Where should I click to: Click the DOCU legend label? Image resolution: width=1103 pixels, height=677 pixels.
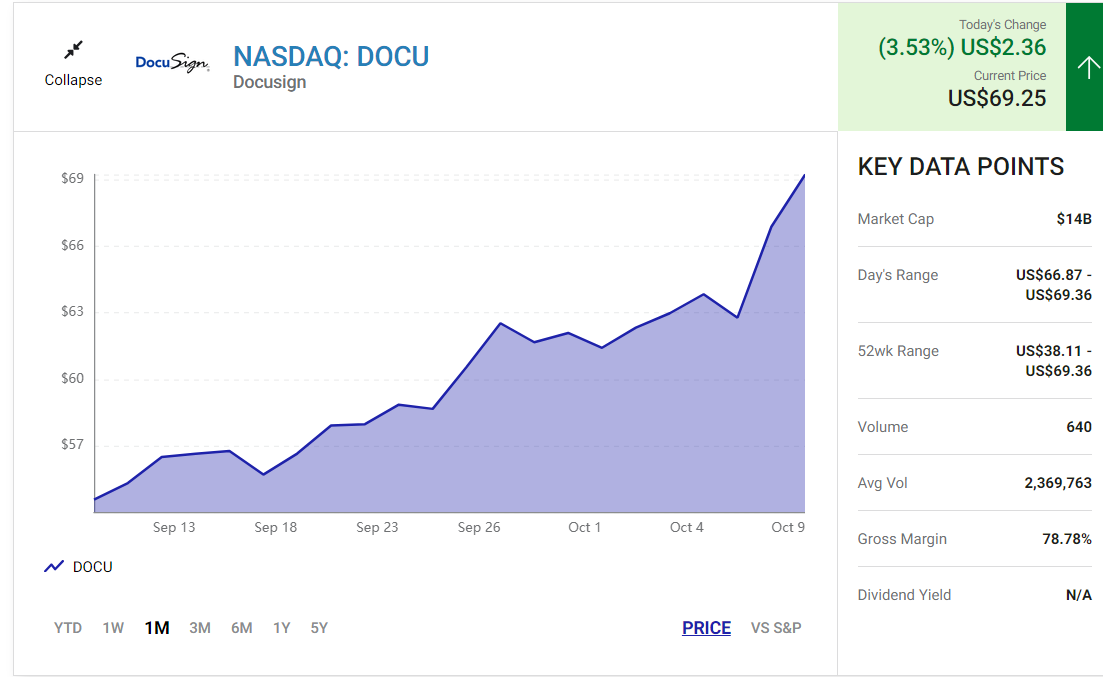pyautogui.click(x=93, y=567)
